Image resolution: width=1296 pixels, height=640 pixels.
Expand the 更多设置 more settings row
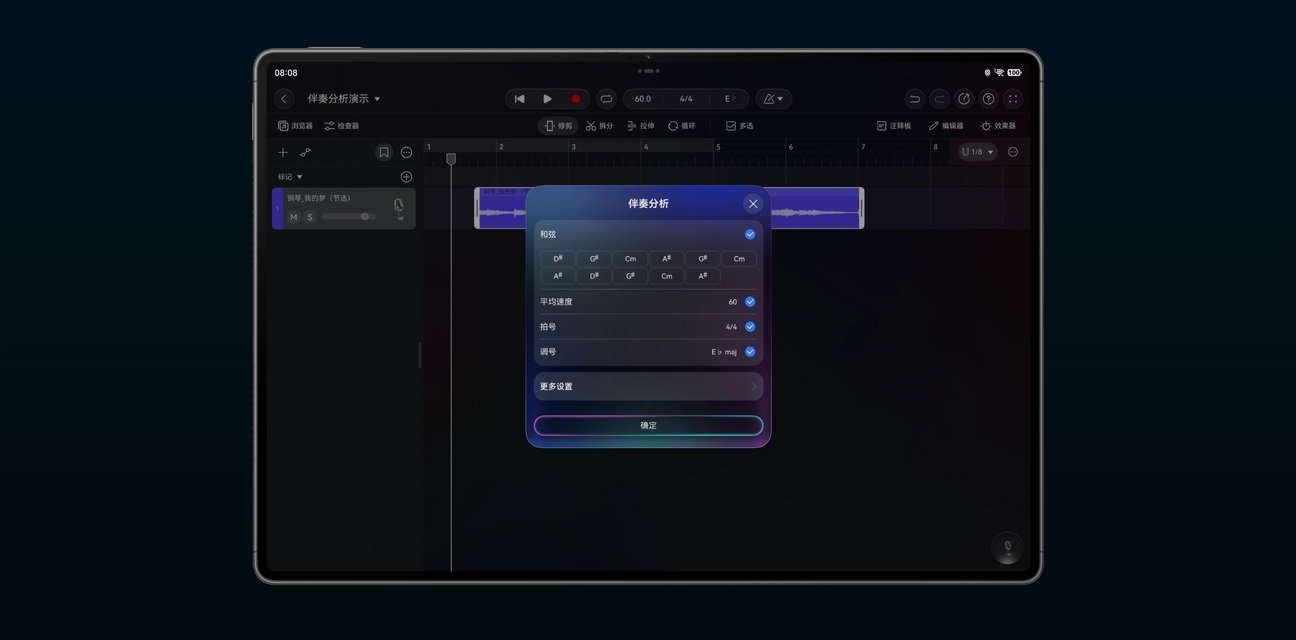coord(648,386)
